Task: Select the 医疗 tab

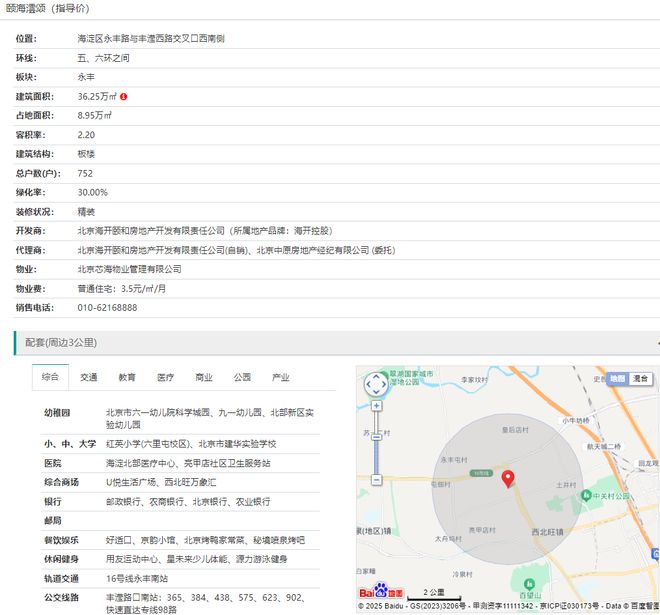Action: (x=165, y=378)
